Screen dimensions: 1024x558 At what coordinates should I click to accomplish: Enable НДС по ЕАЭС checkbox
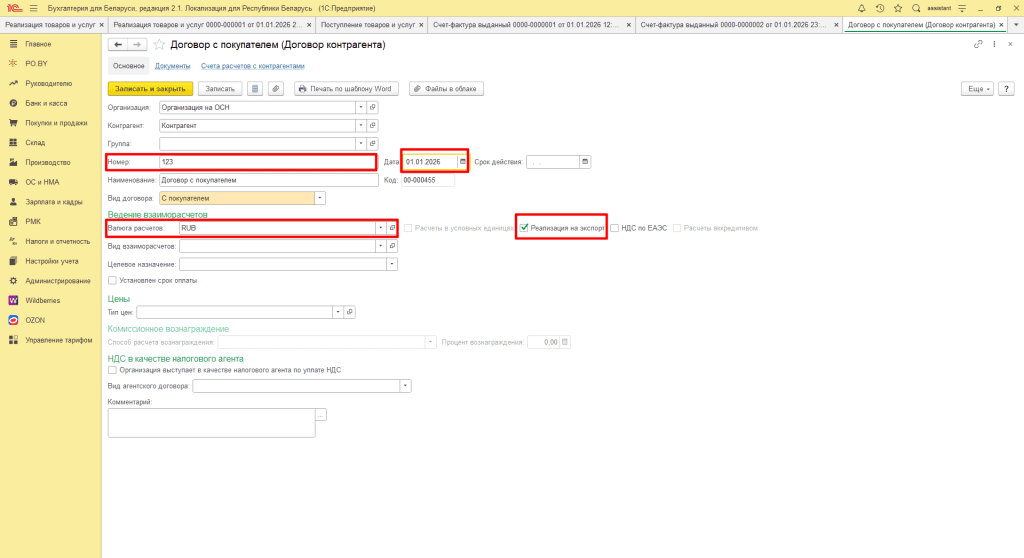(x=614, y=228)
